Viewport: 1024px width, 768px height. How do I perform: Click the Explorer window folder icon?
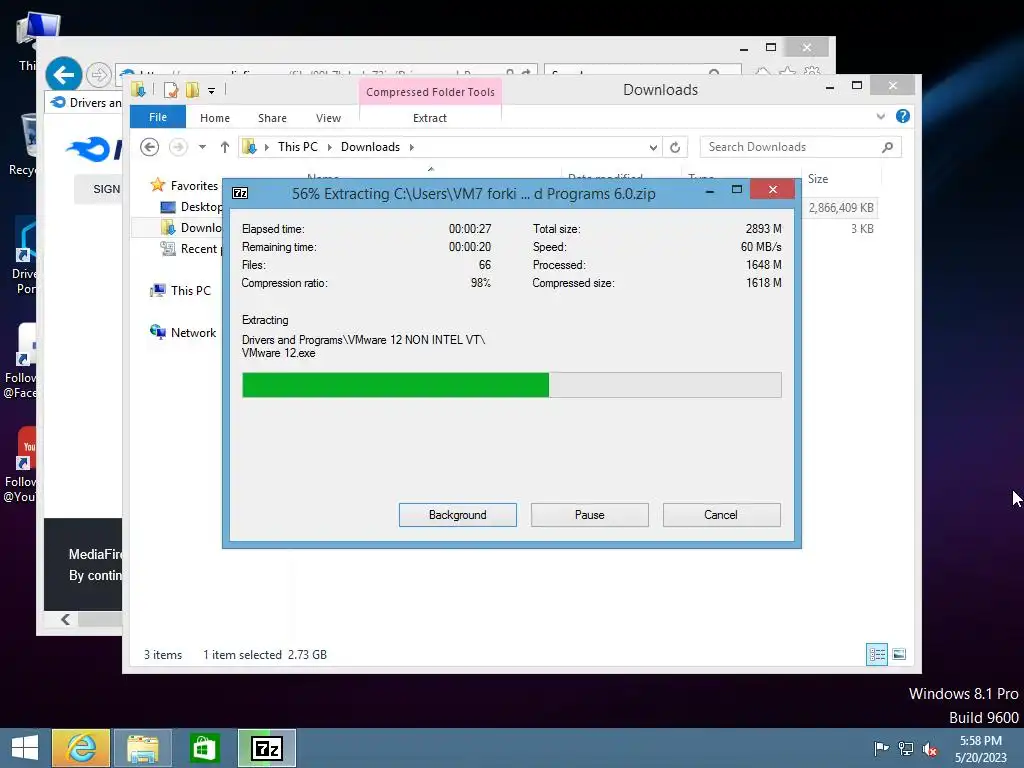click(x=138, y=89)
